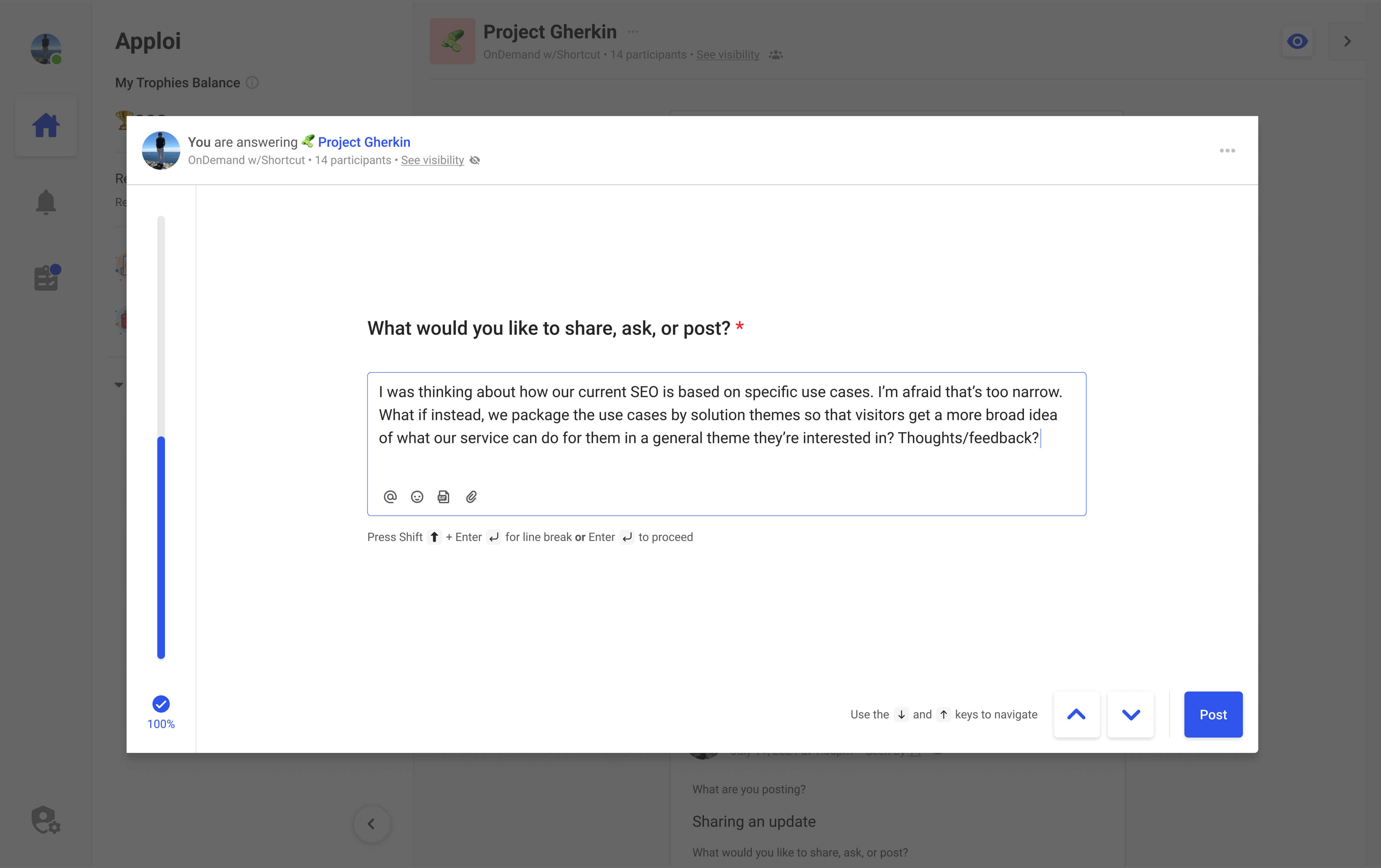Toggle the hidden-visibility eye next to See visibility
This screenshot has width=1381, height=868.
coord(475,160)
